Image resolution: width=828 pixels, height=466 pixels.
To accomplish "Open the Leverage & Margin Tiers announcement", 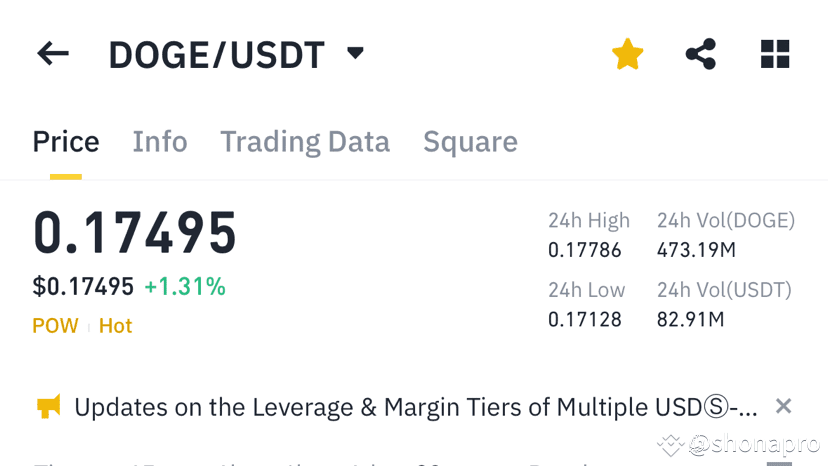I will pos(415,407).
